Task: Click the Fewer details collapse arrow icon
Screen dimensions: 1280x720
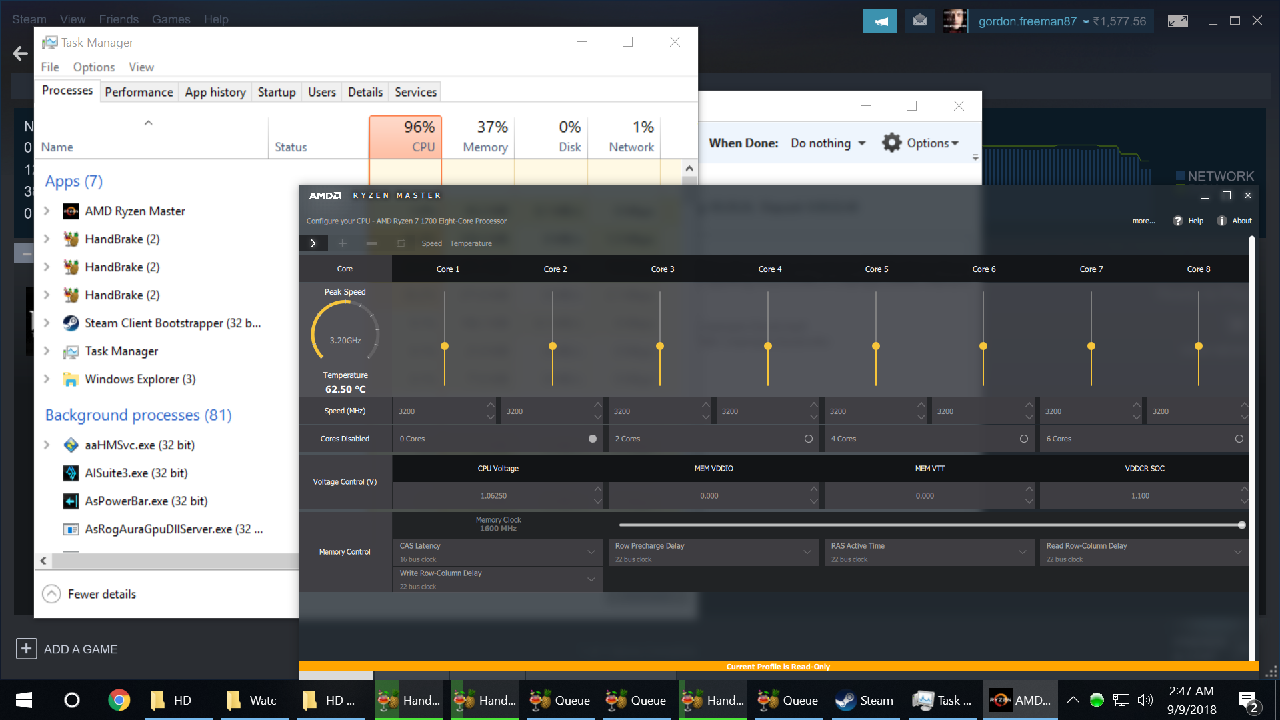Action: [52, 594]
